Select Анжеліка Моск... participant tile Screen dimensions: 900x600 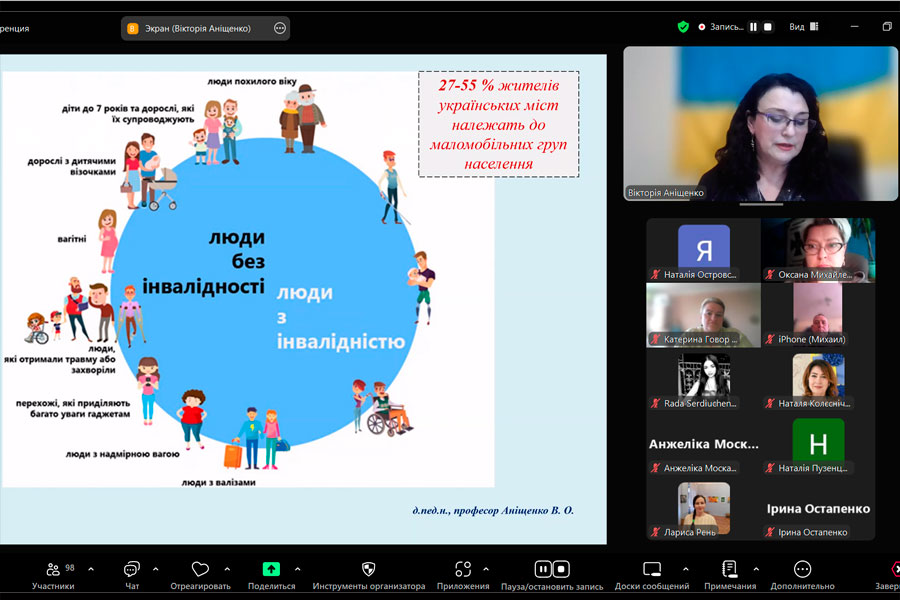click(704, 444)
